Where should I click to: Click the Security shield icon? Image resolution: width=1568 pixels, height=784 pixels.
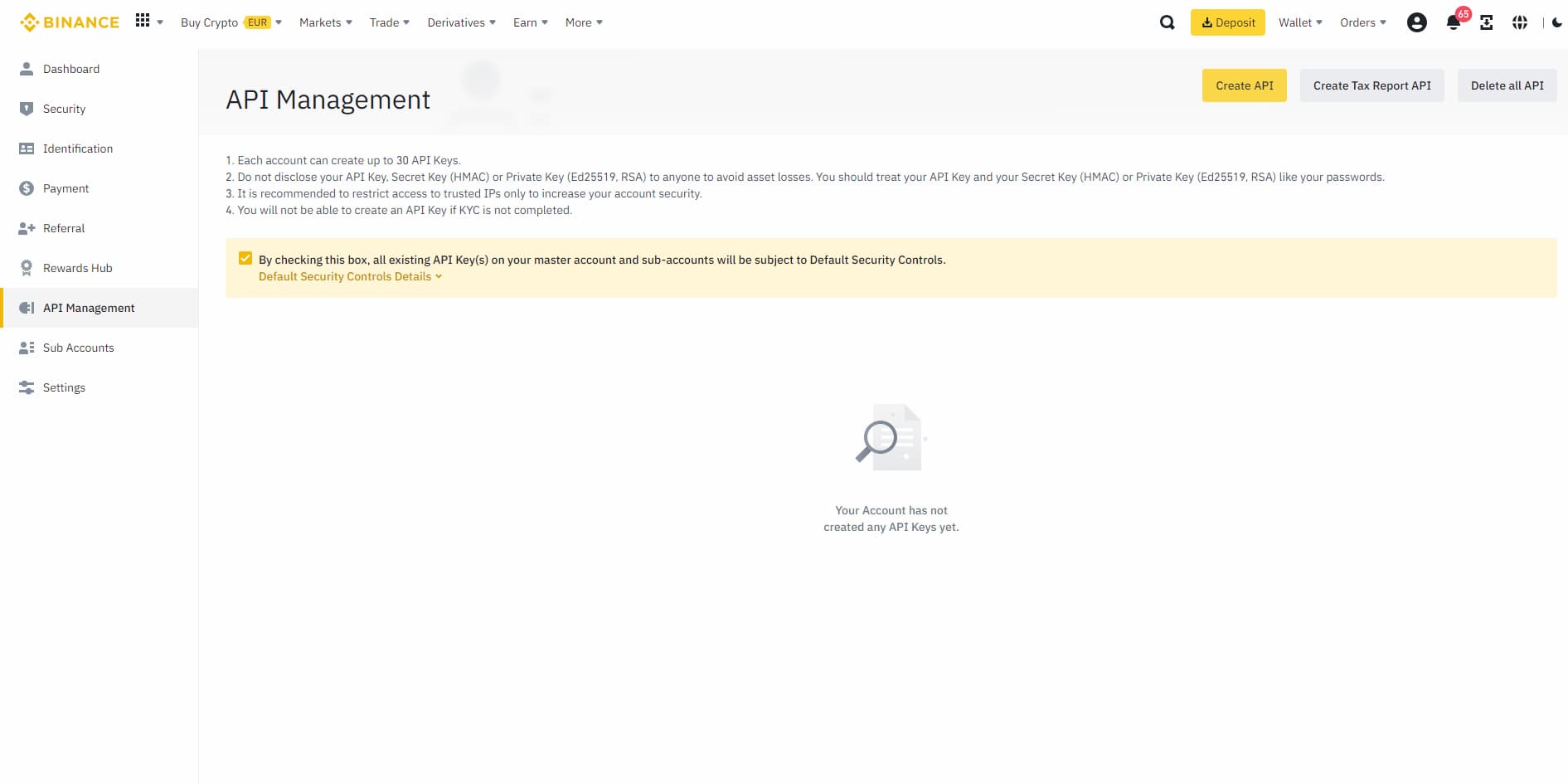click(x=27, y=109)
